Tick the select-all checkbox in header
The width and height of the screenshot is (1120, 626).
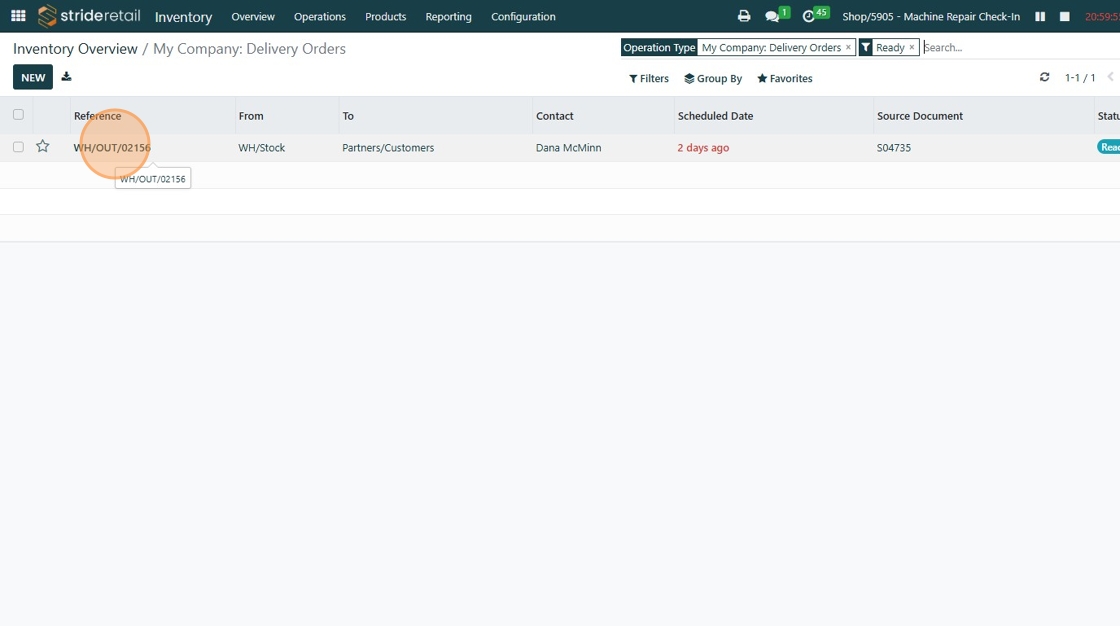click(x=19, y=114)
